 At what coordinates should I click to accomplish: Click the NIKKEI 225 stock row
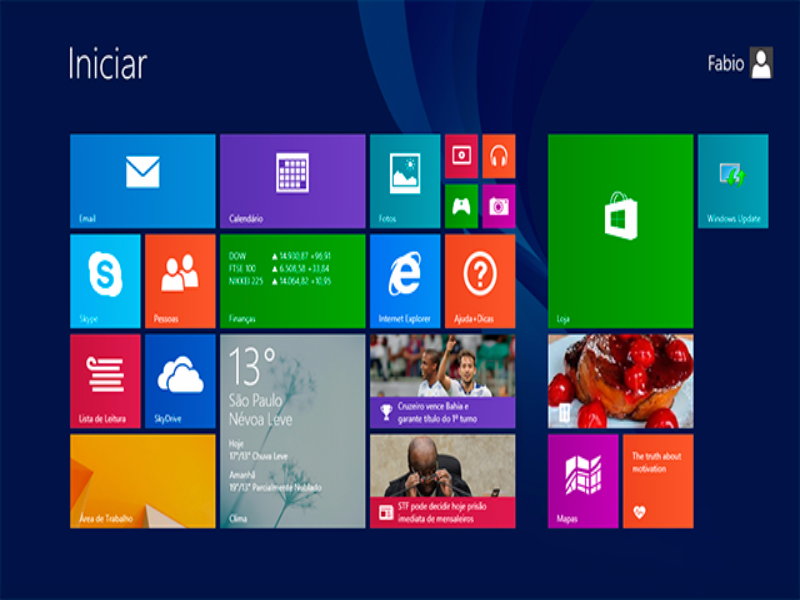tap(280, 281)
